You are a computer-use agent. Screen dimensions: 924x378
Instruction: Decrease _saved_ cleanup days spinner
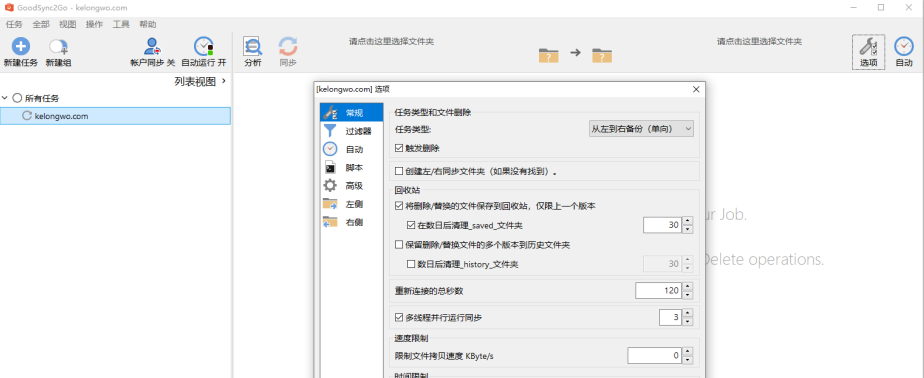(x=688, y=229)
